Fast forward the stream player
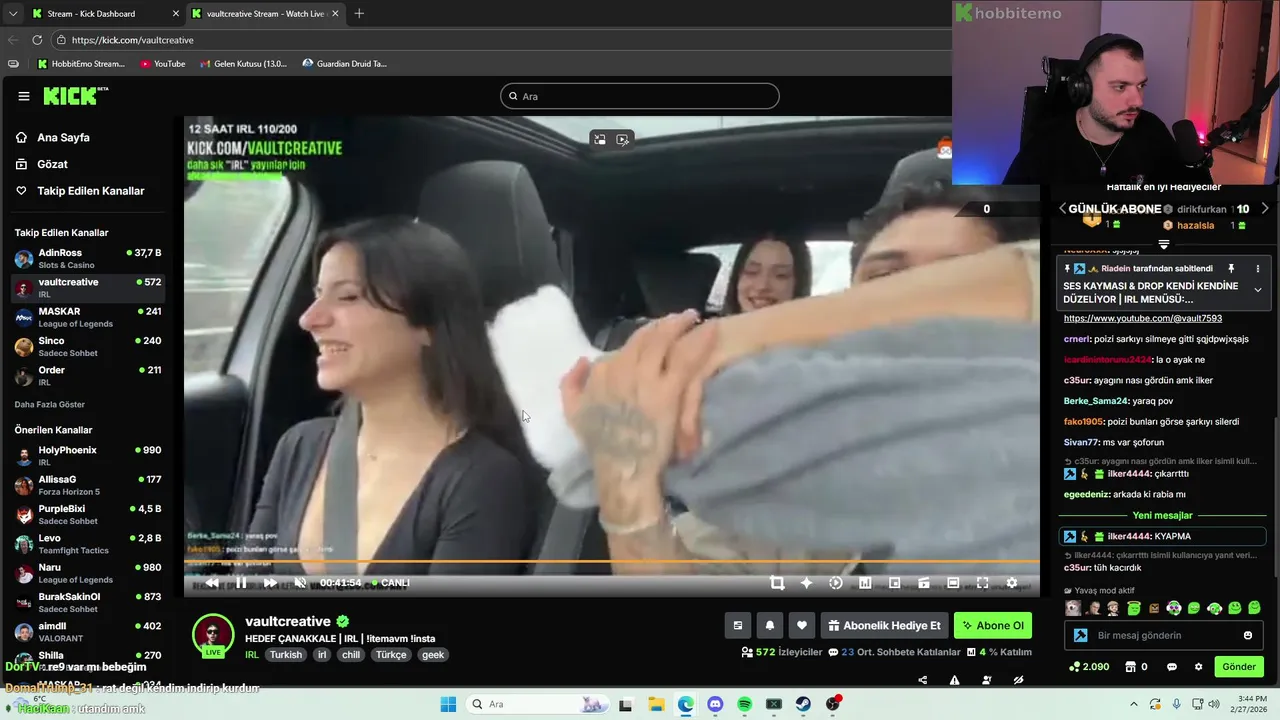1280x720 pixels. pos(270,583)
